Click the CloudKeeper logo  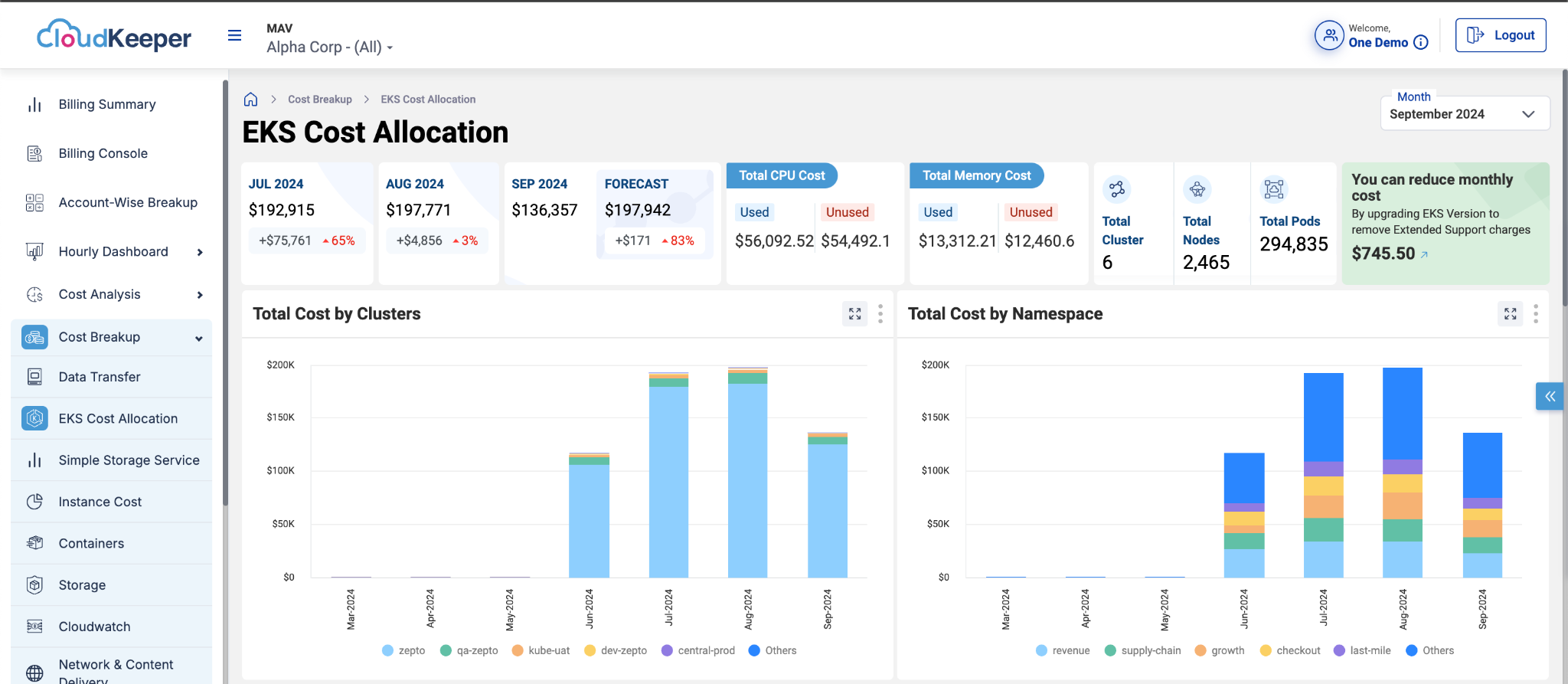(114, 35)
